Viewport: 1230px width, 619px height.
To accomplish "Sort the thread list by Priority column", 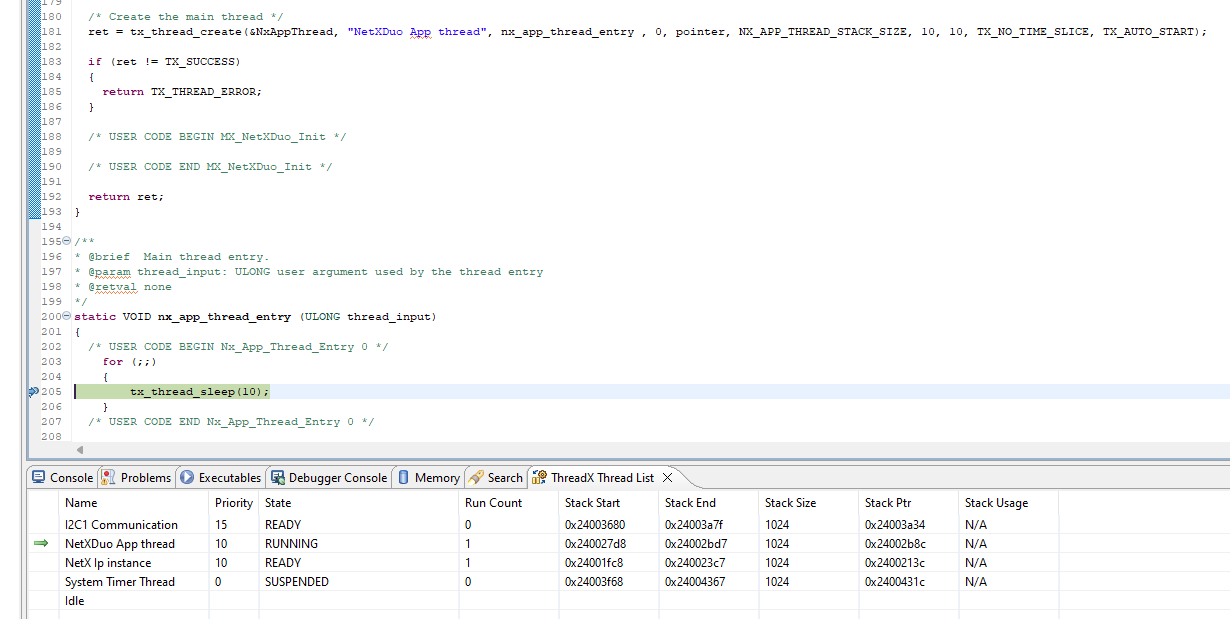I will click(232, 503).
